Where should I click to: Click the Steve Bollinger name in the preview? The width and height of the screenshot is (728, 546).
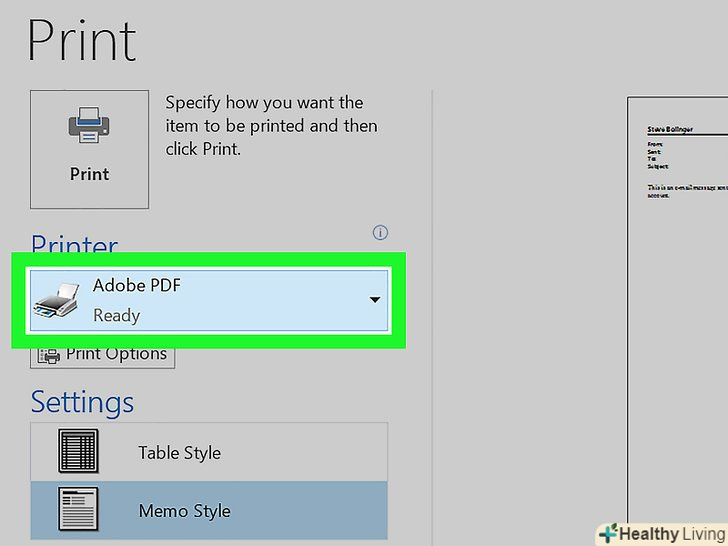pos(670,129)
